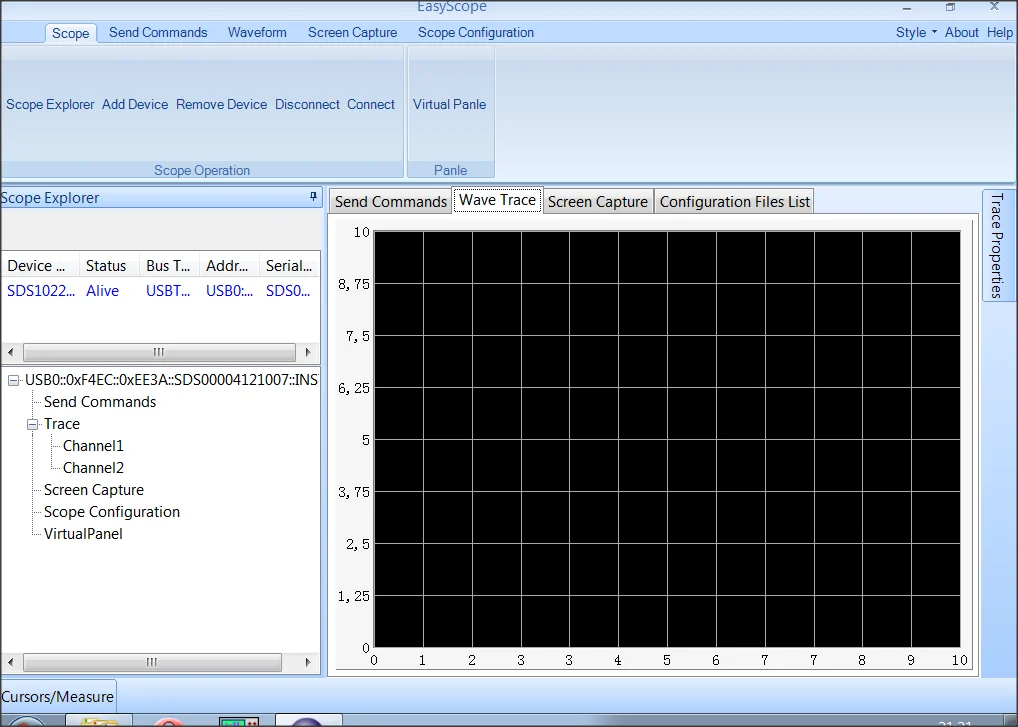The image size is (1018, 727).
Task: Expand the Trace Properties side panel
Action: (996, 245)
